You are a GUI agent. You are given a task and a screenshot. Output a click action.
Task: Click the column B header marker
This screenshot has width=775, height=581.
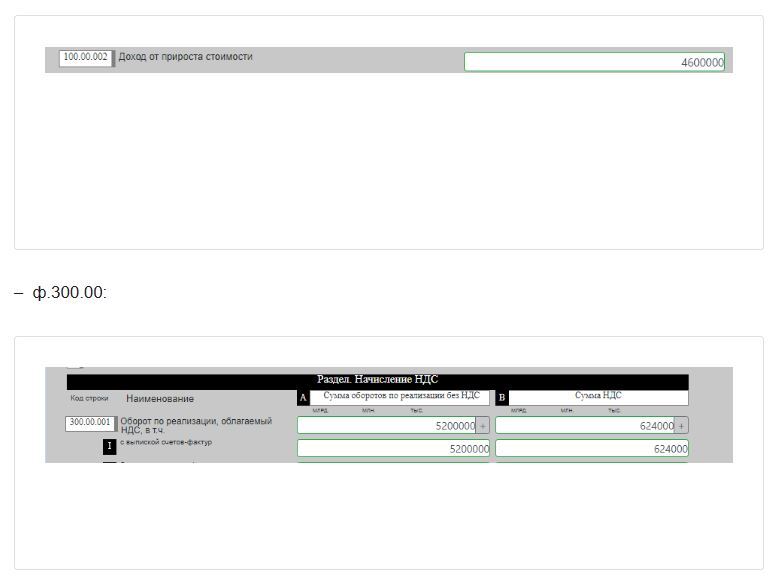coord(502,398)
